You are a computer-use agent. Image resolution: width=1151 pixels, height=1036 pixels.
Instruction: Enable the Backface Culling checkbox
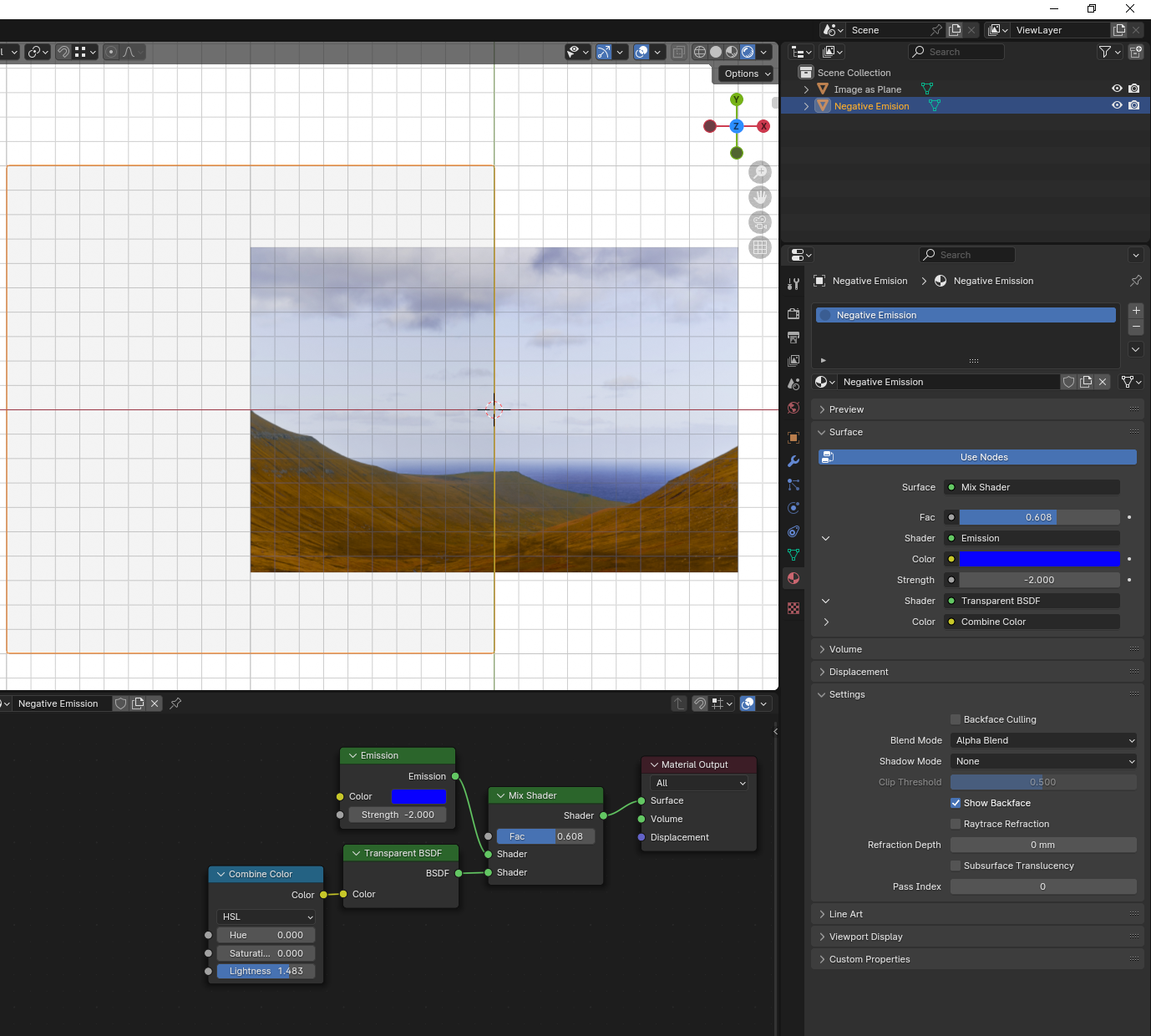pyautogui.click(x=956, y=719)
